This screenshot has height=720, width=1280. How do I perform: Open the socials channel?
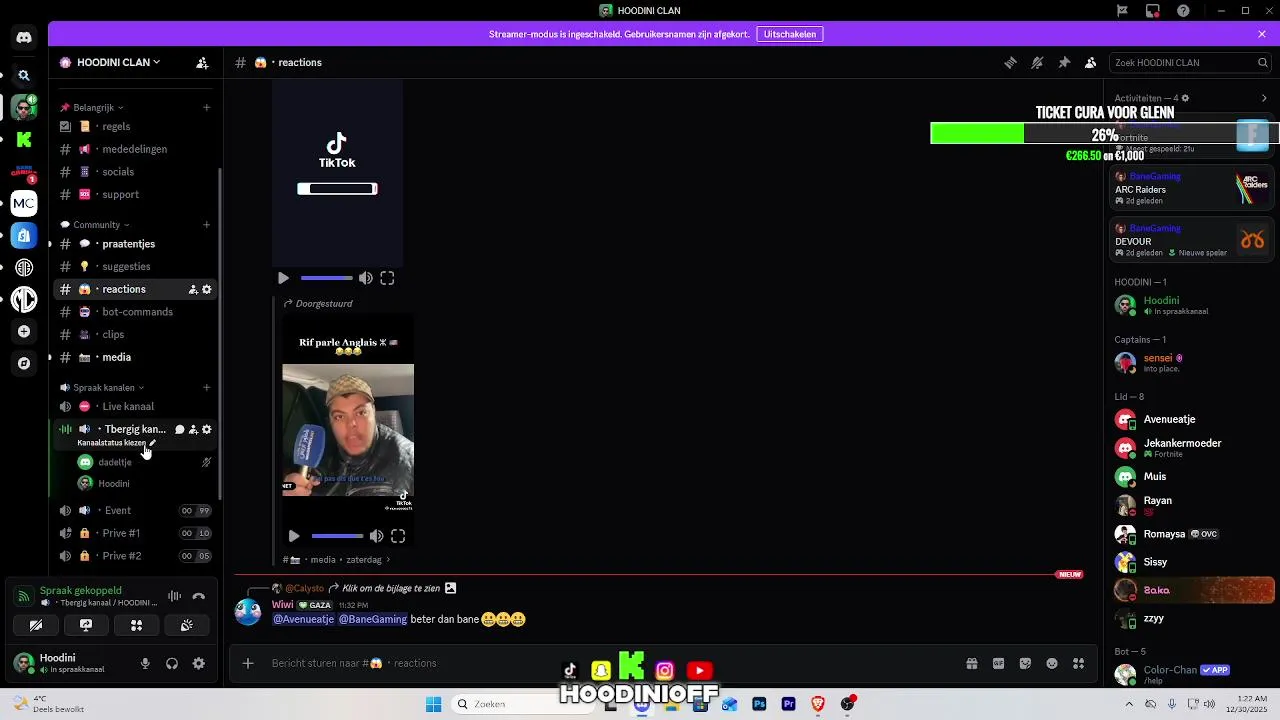coord(135,172)
